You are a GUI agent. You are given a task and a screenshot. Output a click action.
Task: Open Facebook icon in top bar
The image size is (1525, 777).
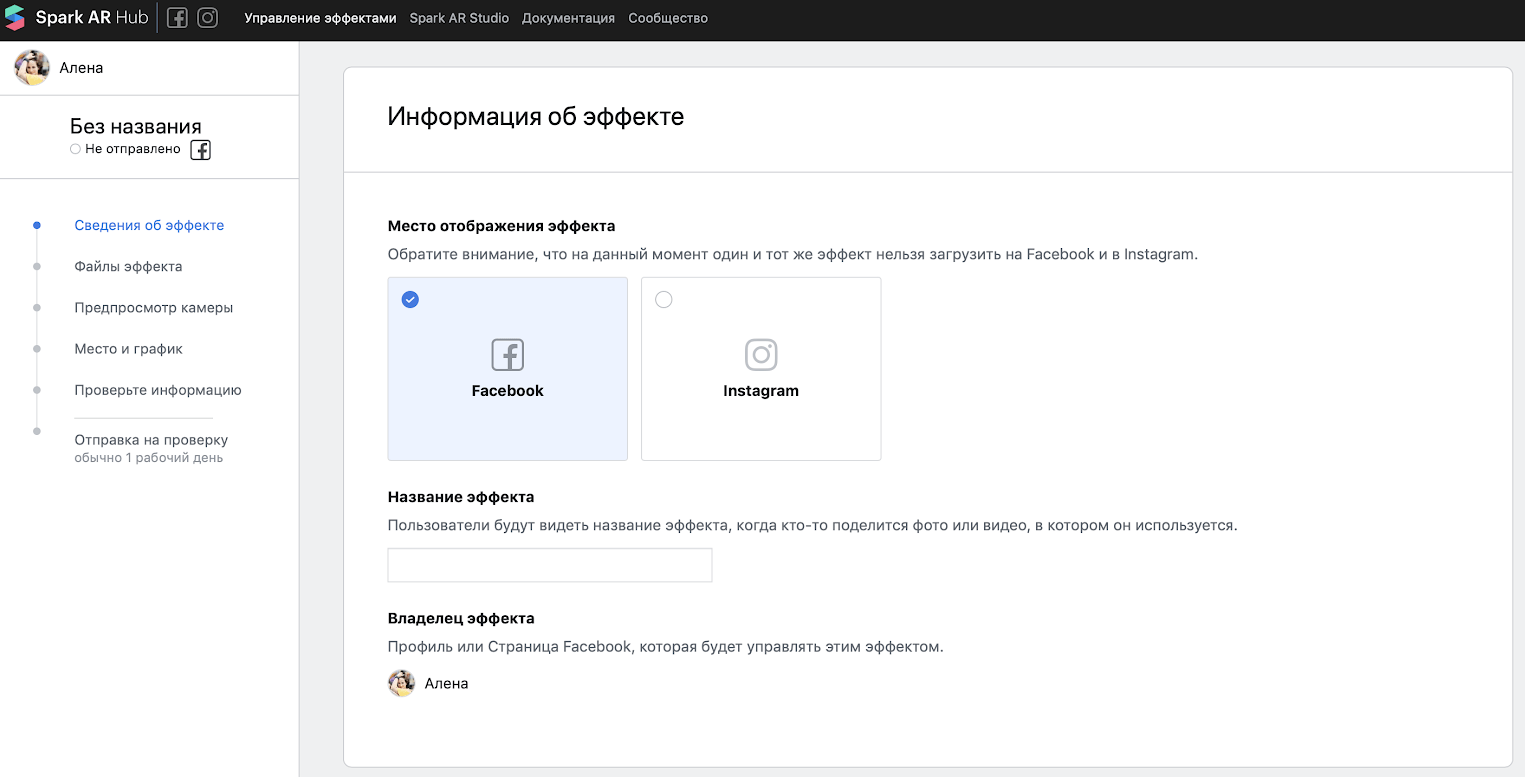(177, 18)
